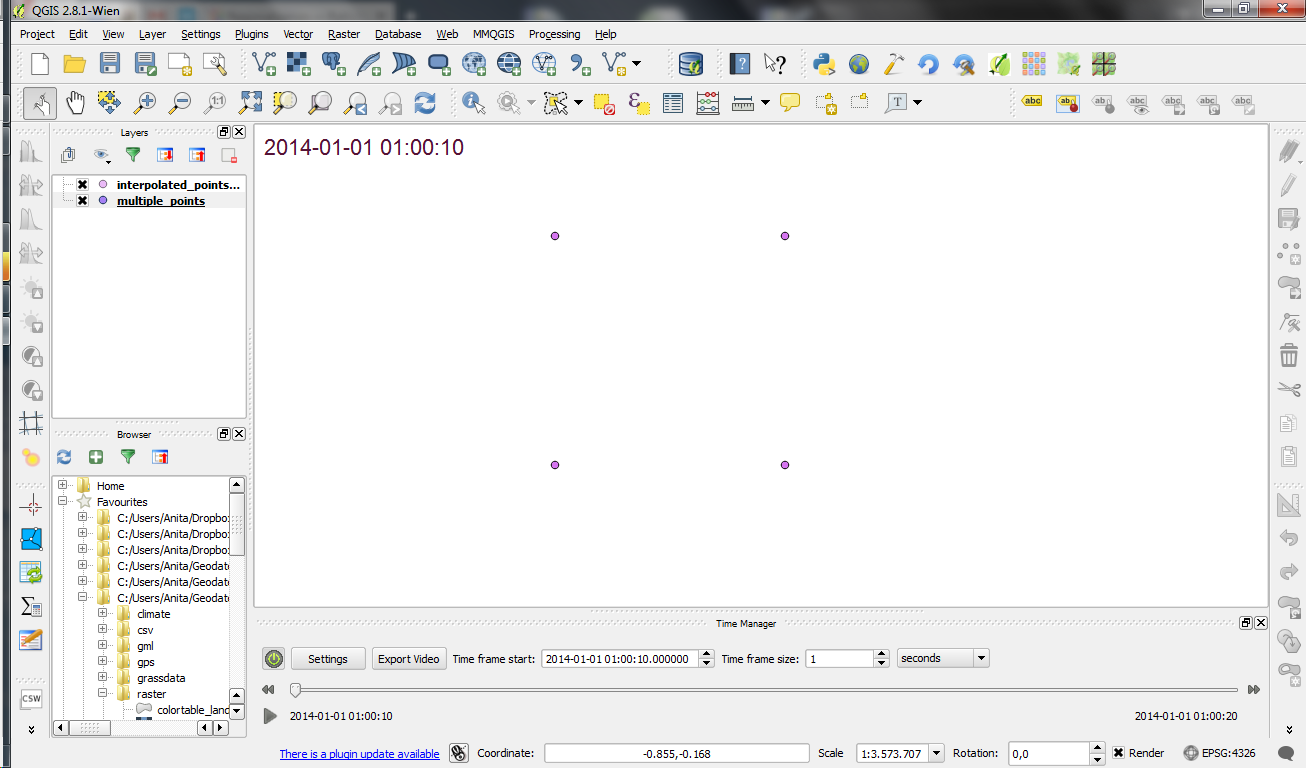Open the Vector menu
The height and width of the screenshot is (768, 1306).
[298, 34]
